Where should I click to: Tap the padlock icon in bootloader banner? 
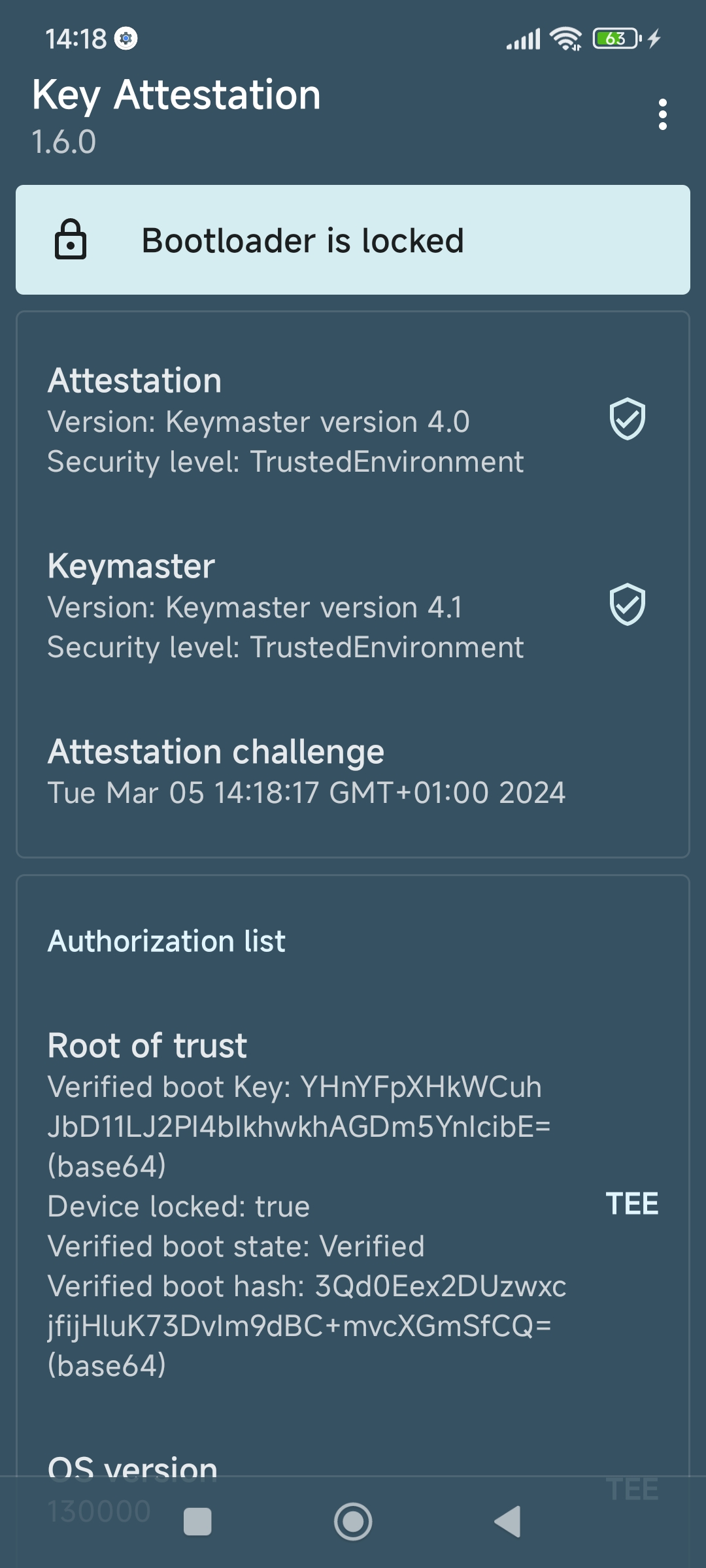(x=71, y=240)
